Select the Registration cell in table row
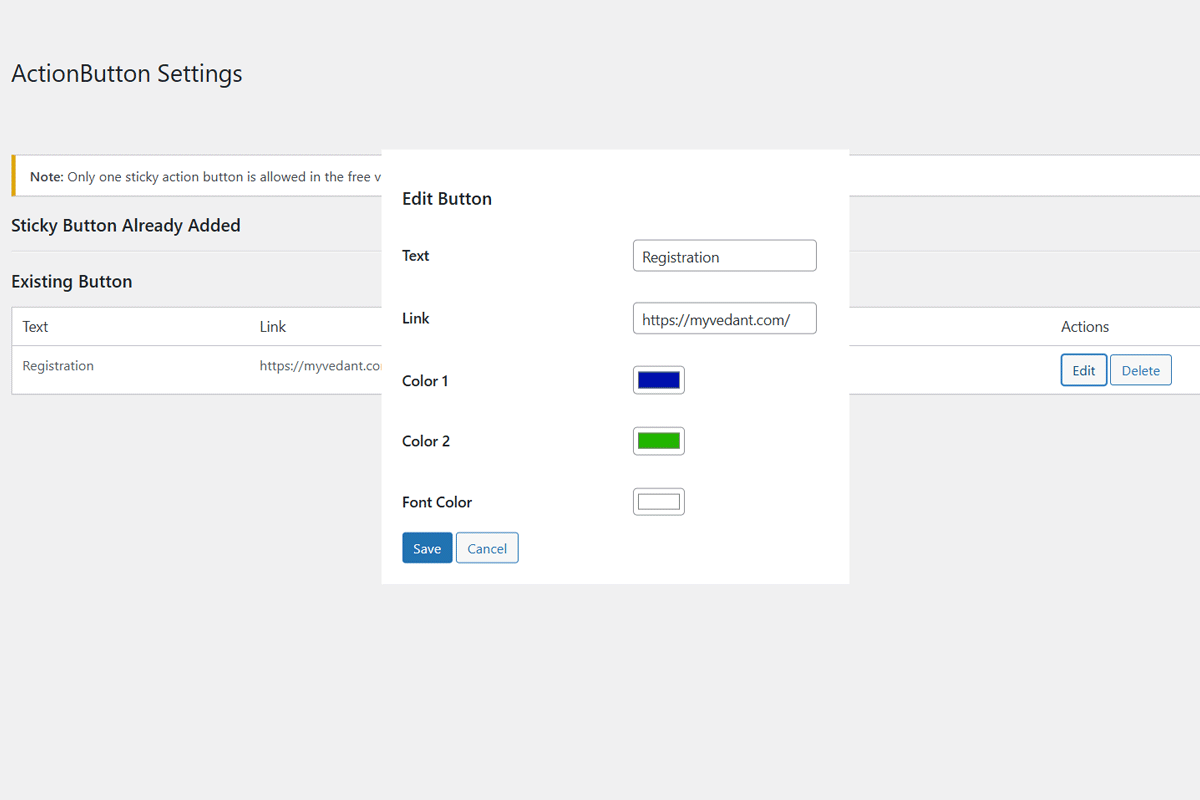 tap(58, 366)
